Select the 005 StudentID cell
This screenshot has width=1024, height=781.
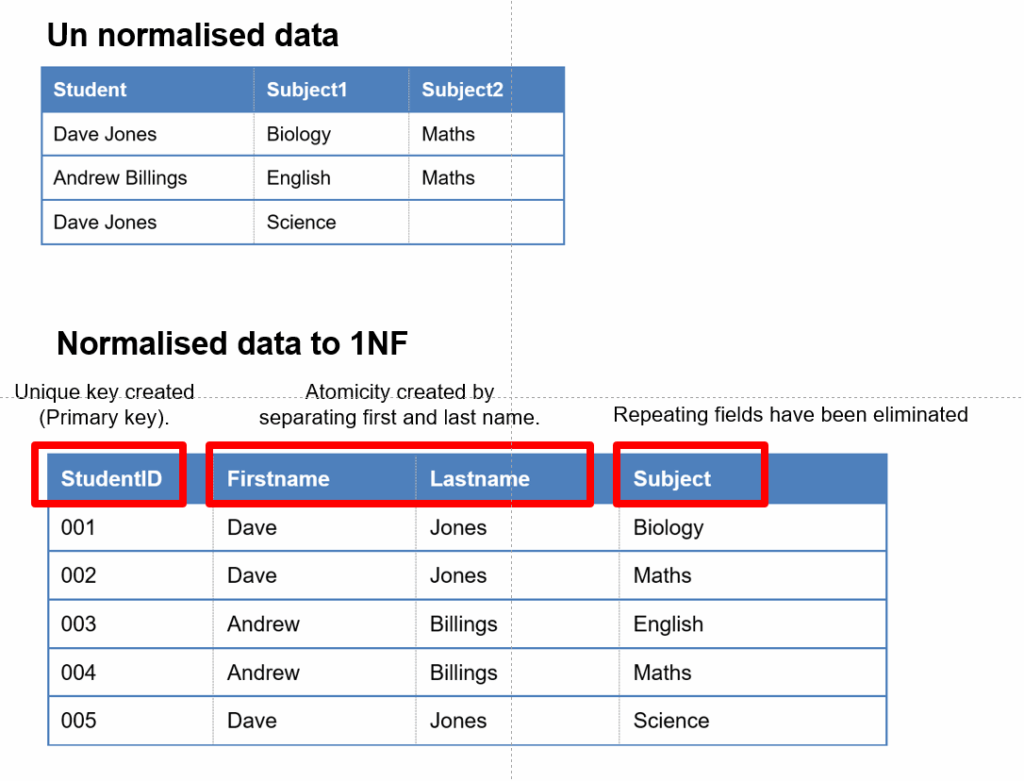click(x=79, y=720)
